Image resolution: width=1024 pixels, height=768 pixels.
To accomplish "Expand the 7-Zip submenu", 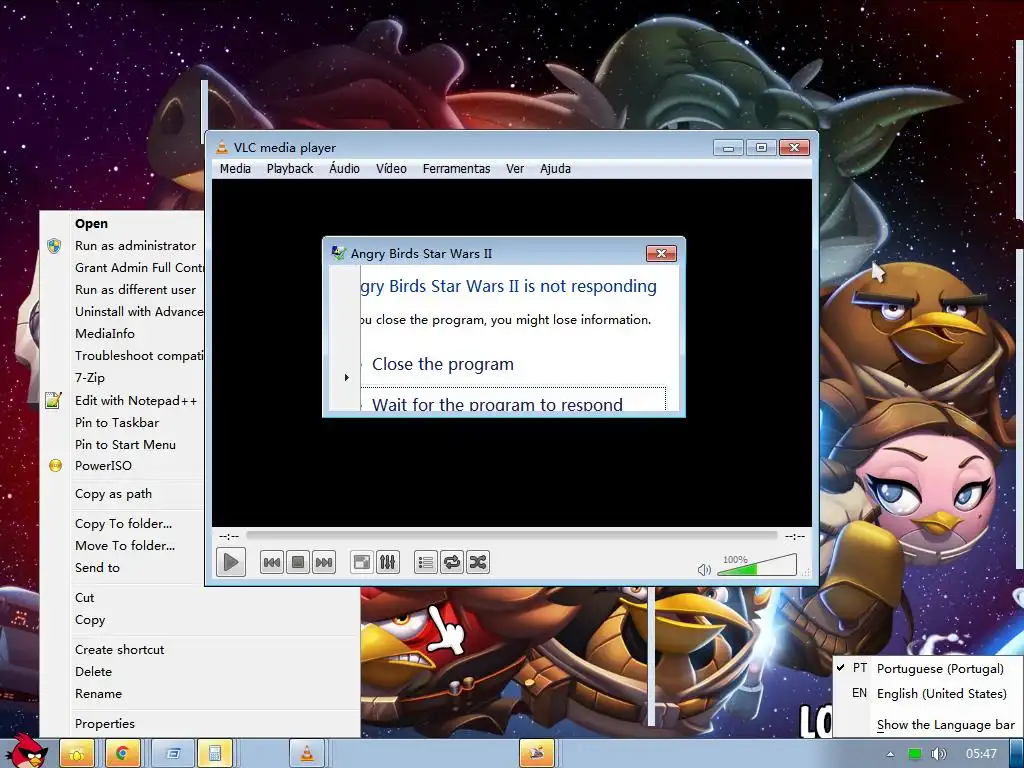I will coord(89,377).
